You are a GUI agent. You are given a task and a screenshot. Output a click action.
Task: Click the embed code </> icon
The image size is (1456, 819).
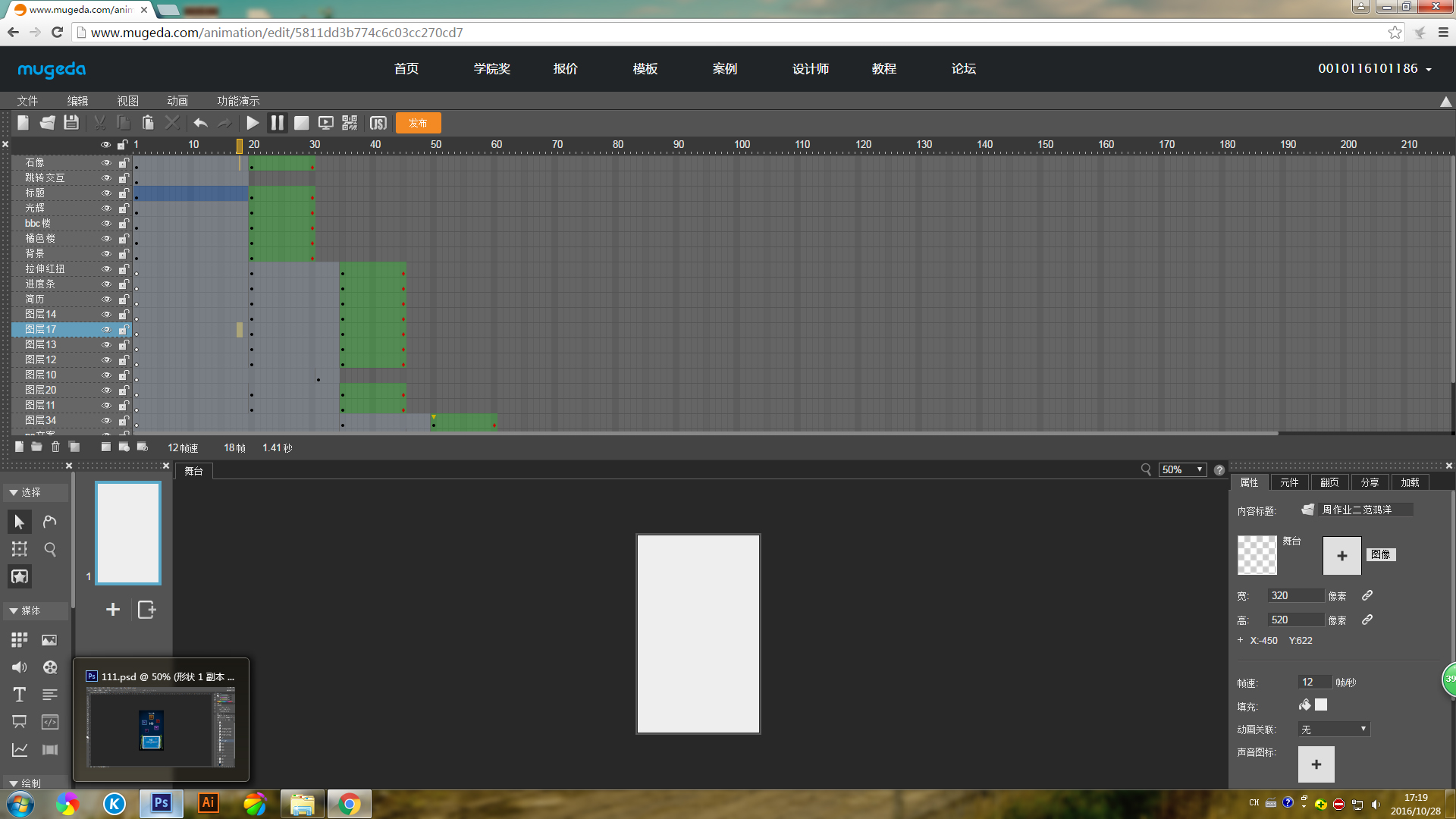click(50, 722)
